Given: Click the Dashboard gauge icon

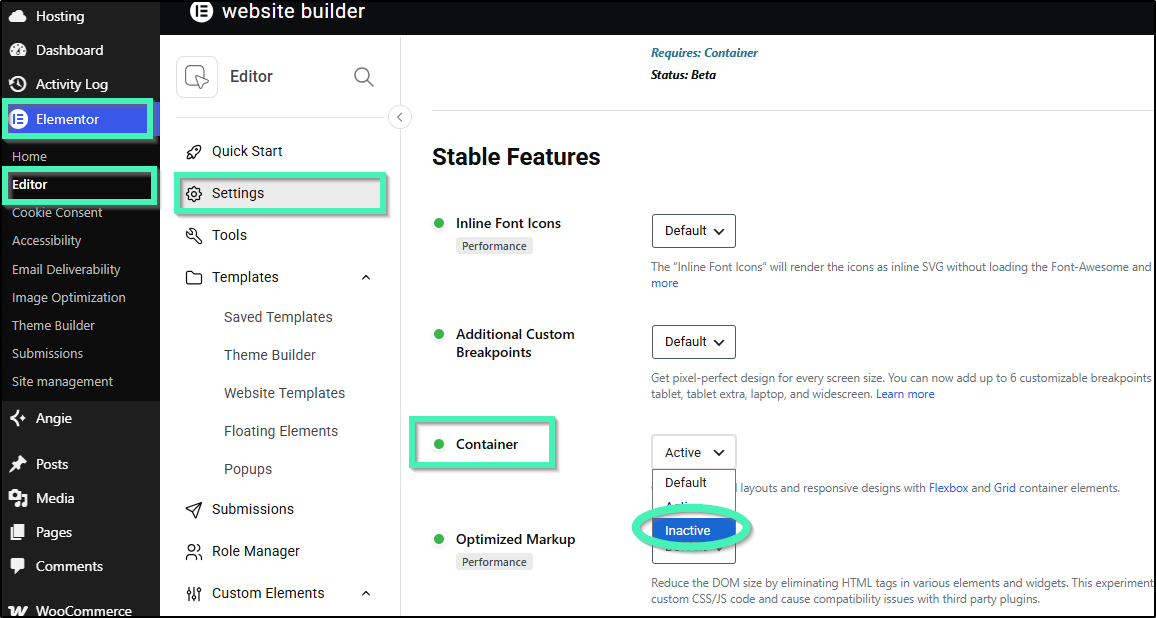Looking at the screenshot, I should (18, 50).
